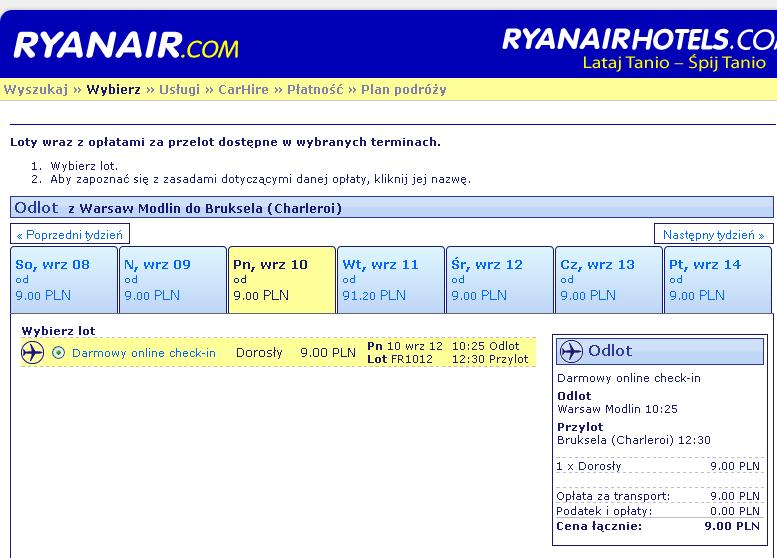This screenshot has width=777, height=558.
Task: Go to the next week (Następny tydzień)
Action: [x=713, y=234]
